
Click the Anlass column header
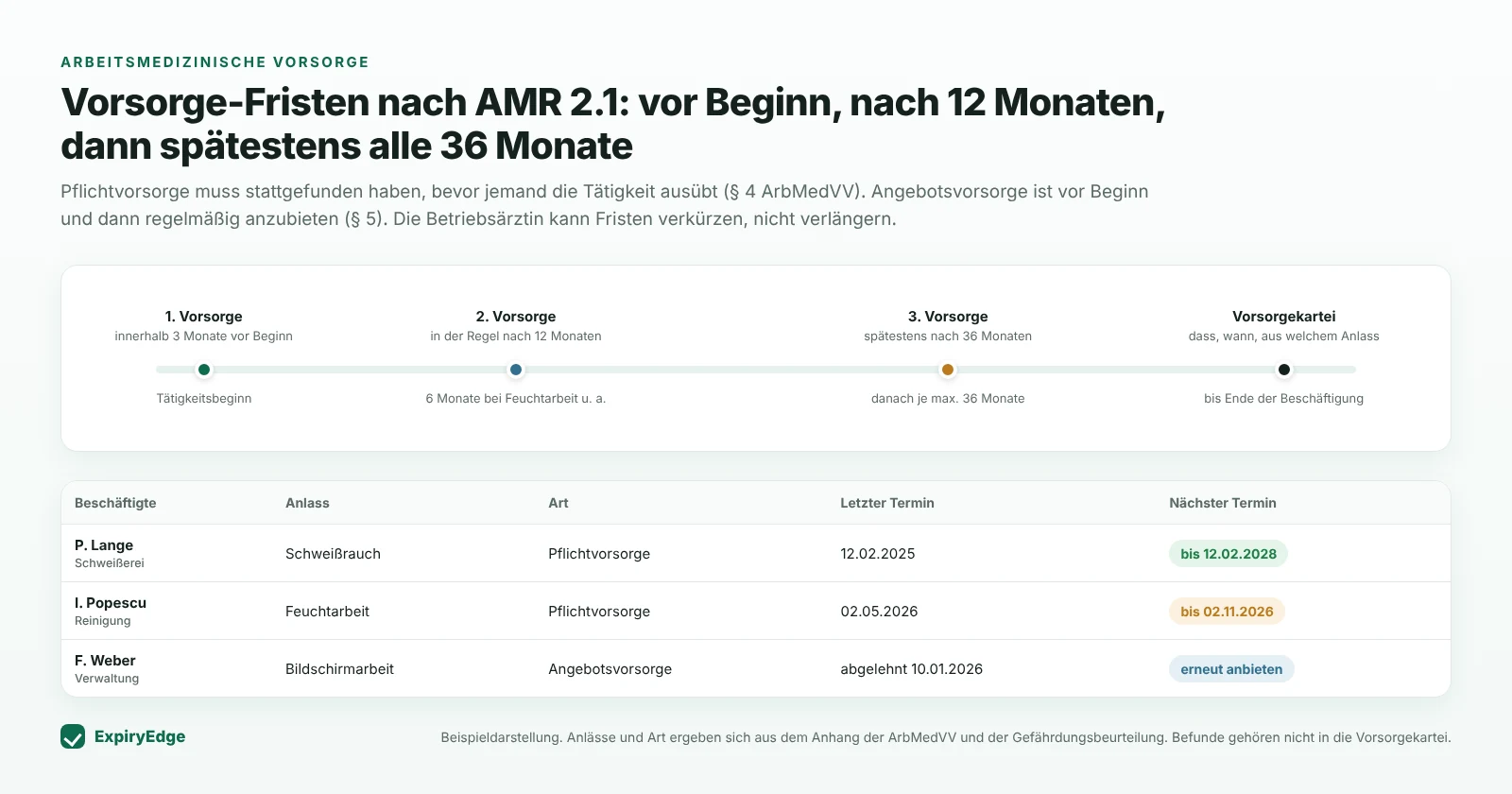(x=307, y=503)
